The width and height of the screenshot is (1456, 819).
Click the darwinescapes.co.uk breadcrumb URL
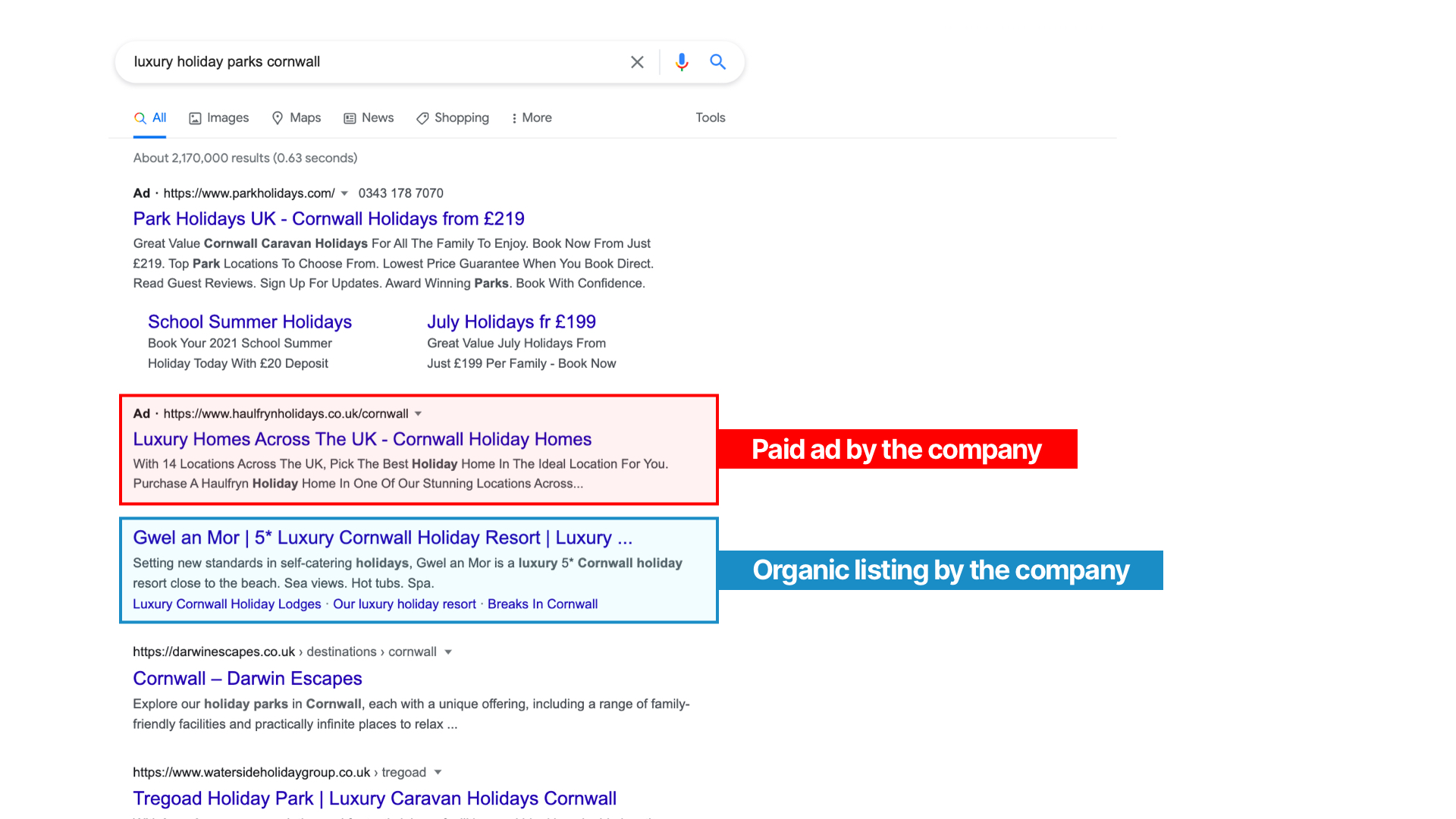pyautogui.click(x=284, y=652)
